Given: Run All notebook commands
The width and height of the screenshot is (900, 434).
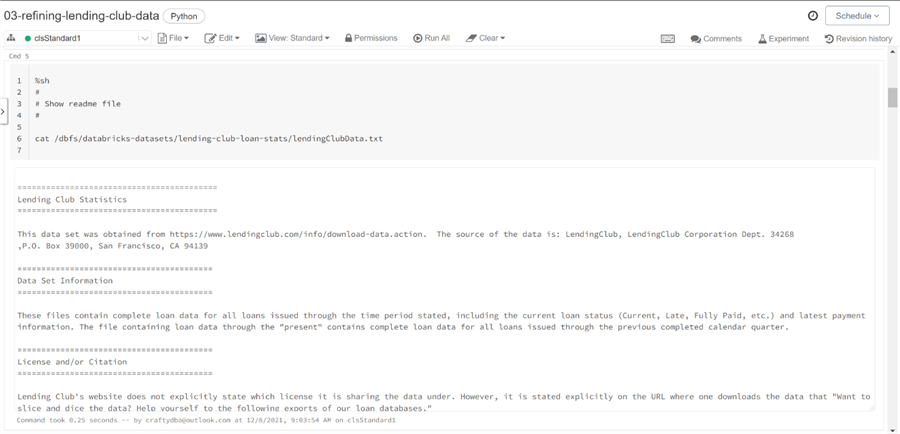Looking at the screenshot, I should [431, 38].
